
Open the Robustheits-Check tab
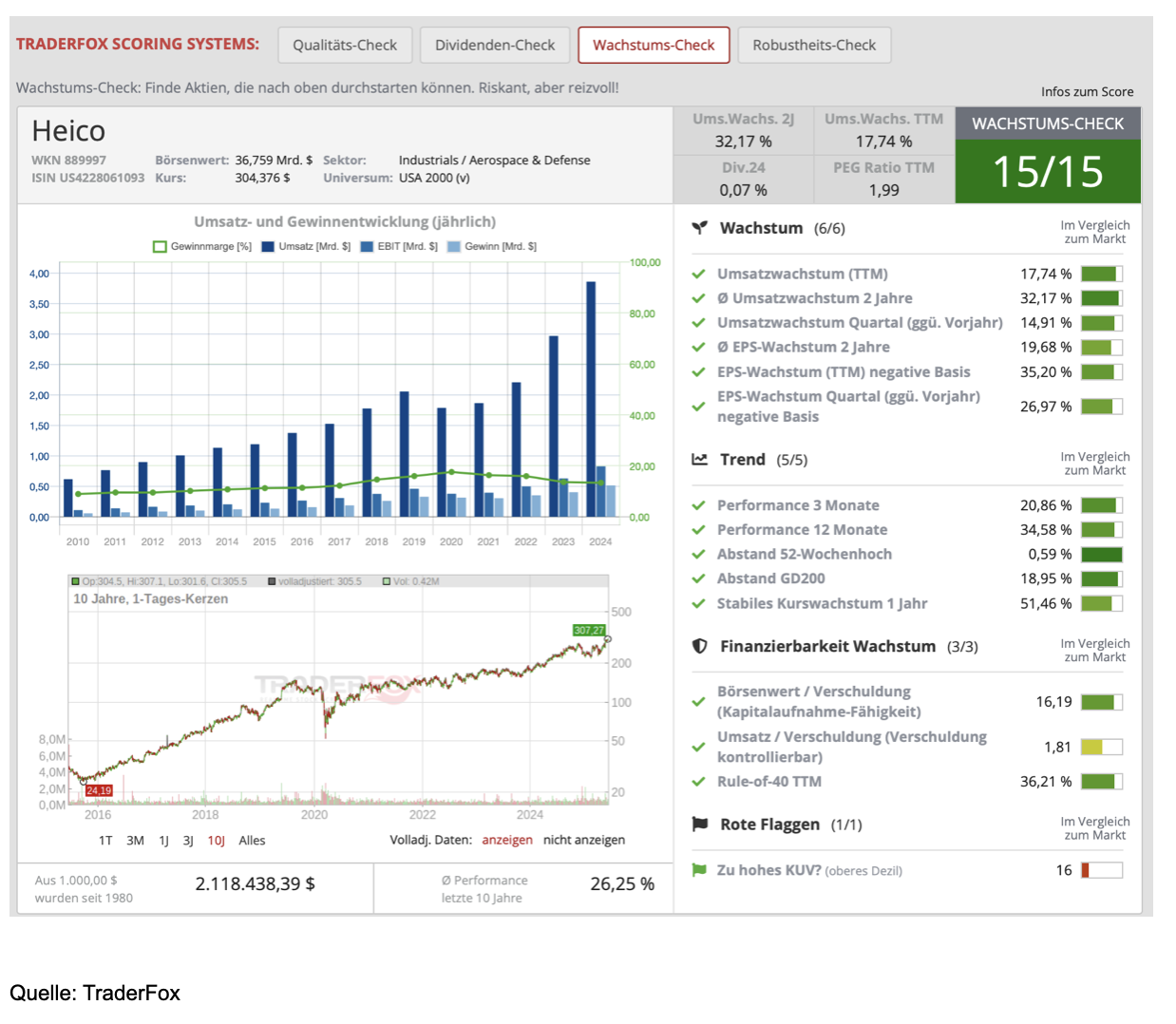[814, 45]
